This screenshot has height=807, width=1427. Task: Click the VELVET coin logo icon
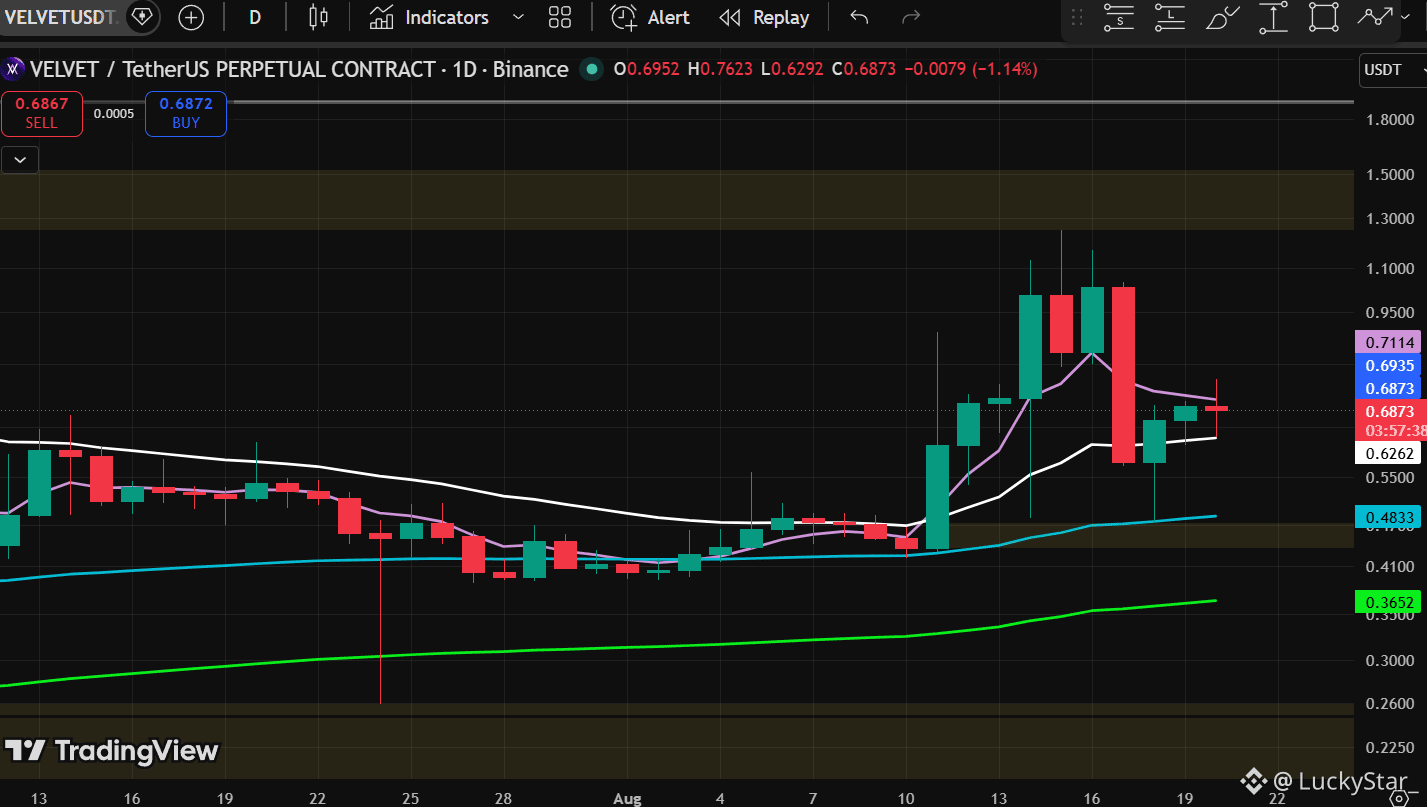[14, 69]
